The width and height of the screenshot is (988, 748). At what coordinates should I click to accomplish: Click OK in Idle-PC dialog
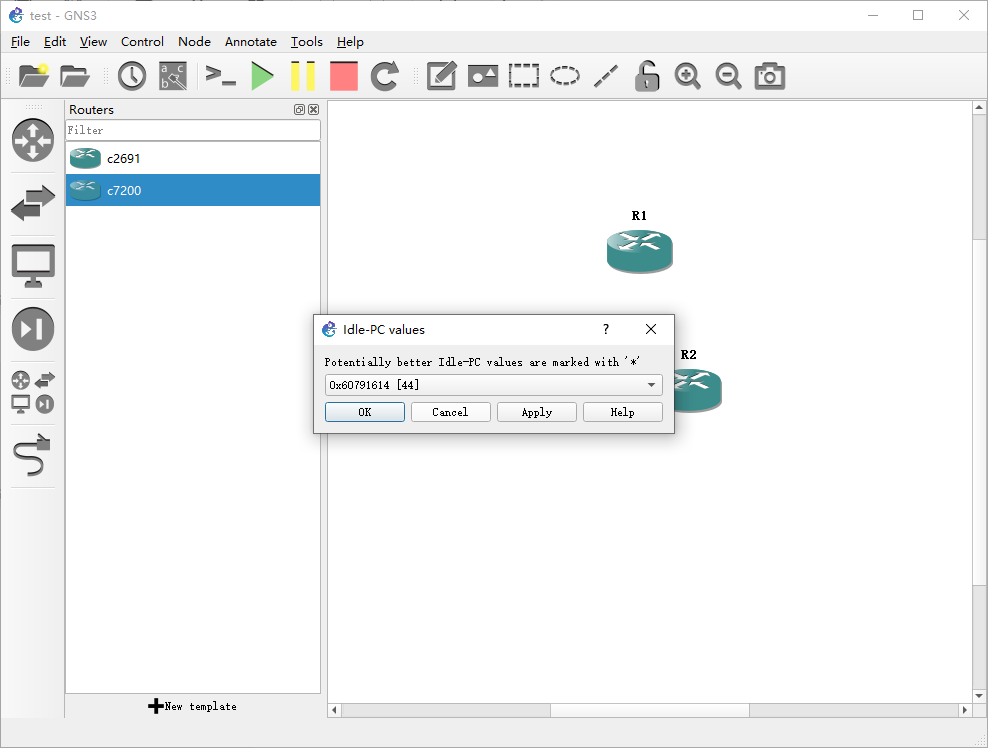click(x=365, y=412)
